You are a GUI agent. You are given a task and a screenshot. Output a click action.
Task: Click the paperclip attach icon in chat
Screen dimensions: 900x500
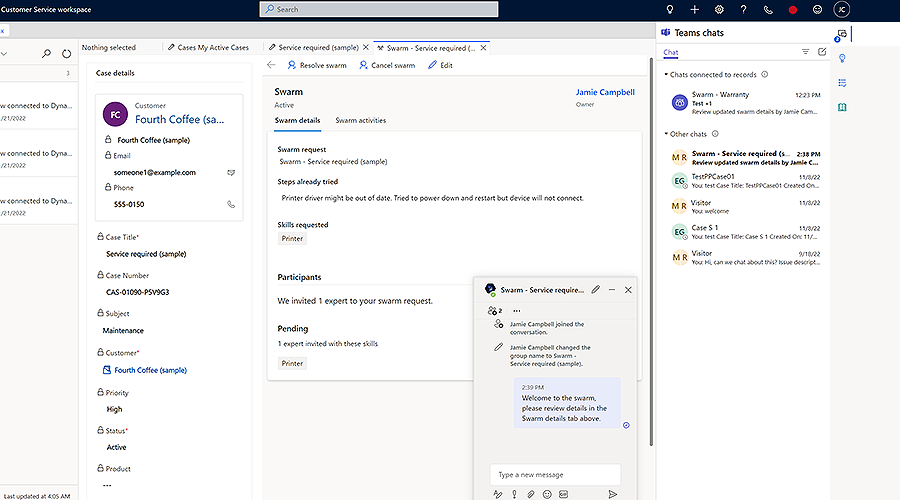pos(531,494)
